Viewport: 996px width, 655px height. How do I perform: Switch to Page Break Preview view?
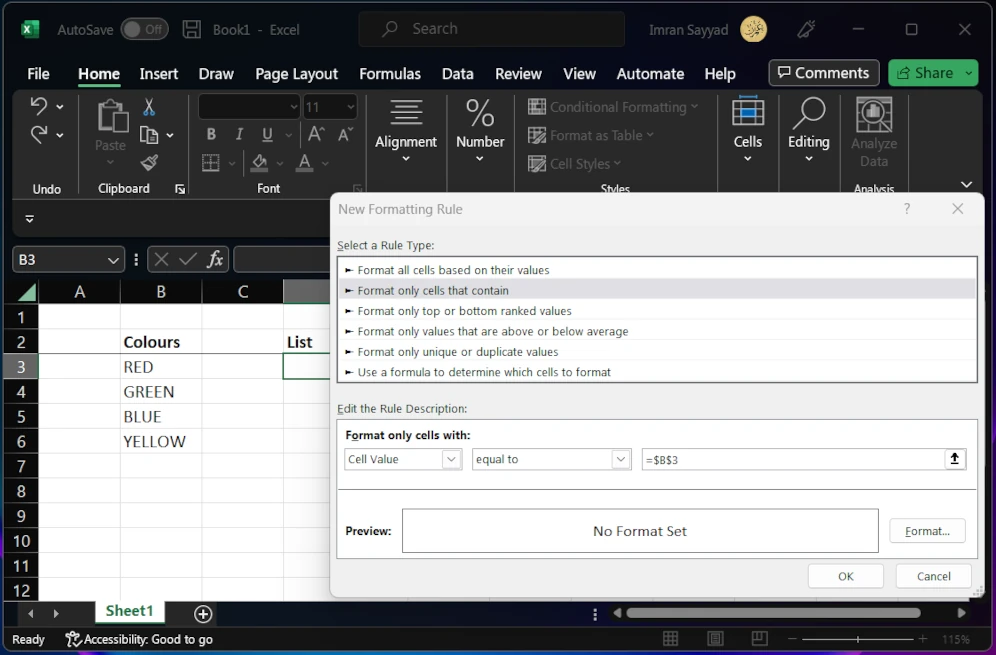759,639
